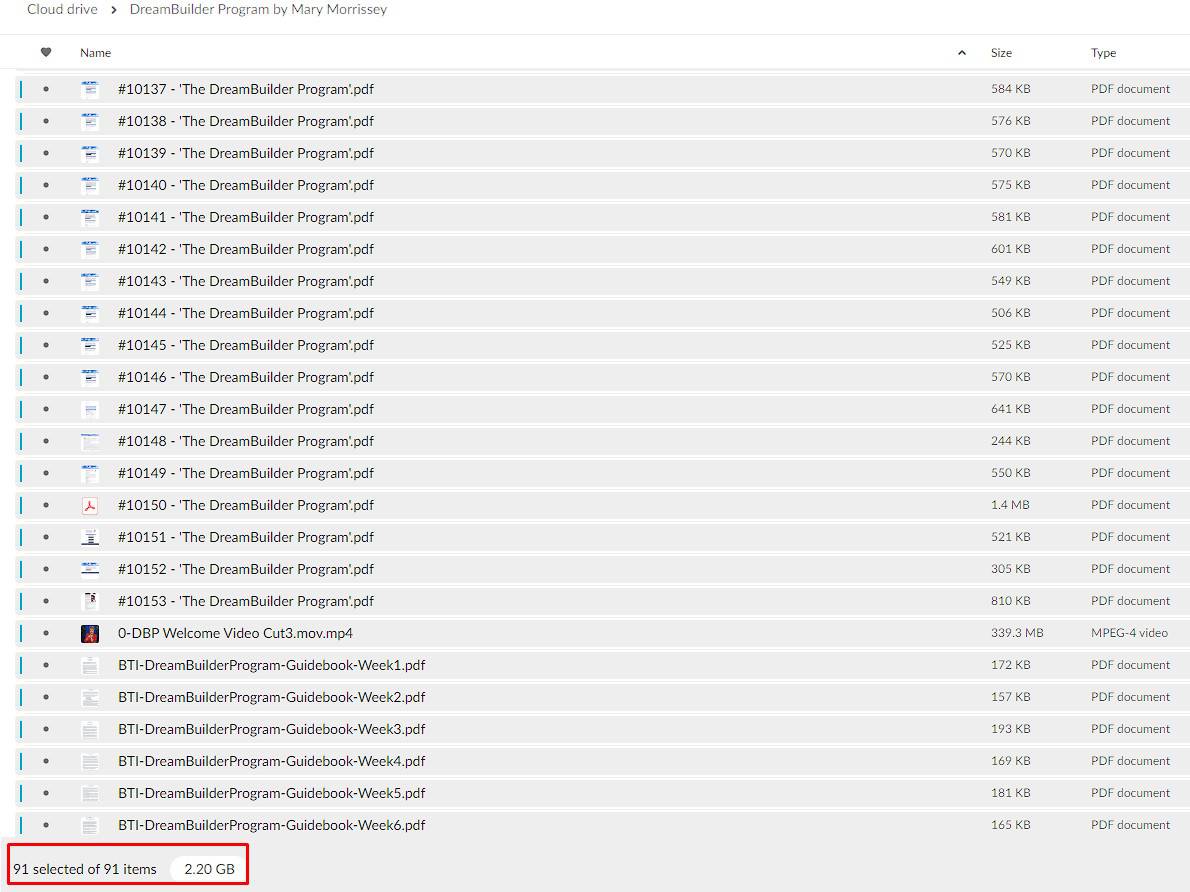Click the file icon for #10153
The image size is (1190, 892).
[90, 601]
